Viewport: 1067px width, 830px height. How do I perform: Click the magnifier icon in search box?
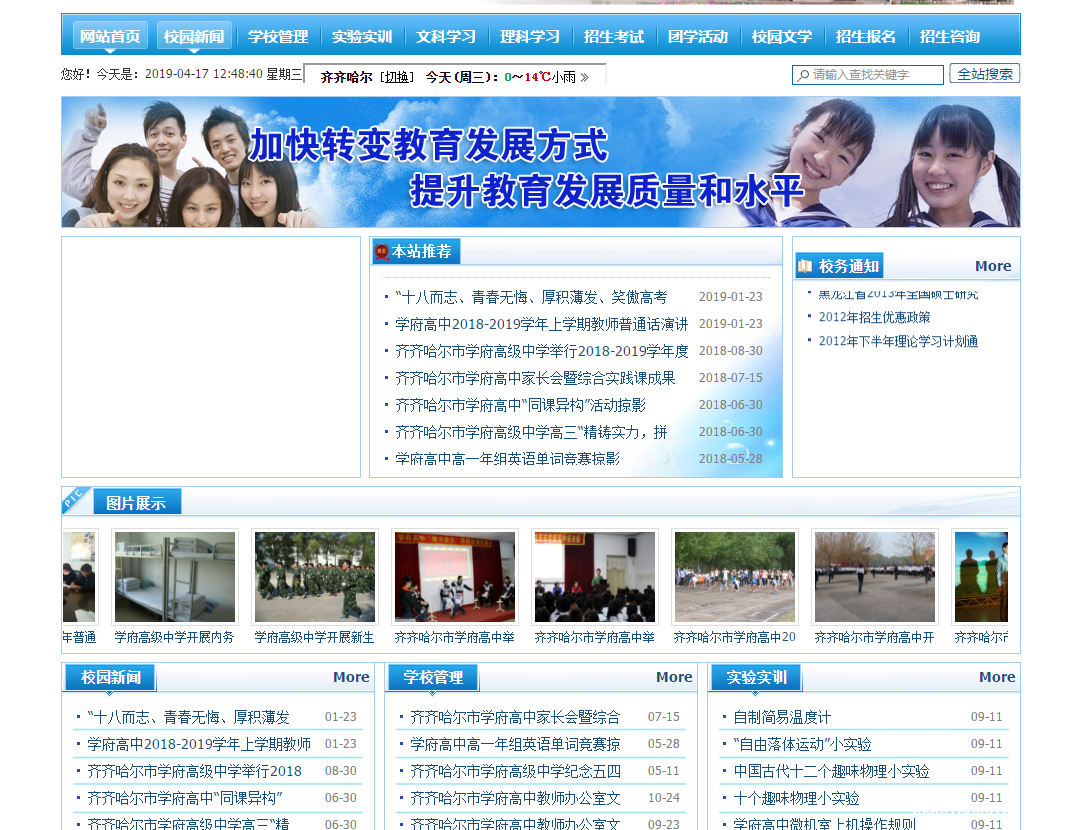click(x=803, y=76)
